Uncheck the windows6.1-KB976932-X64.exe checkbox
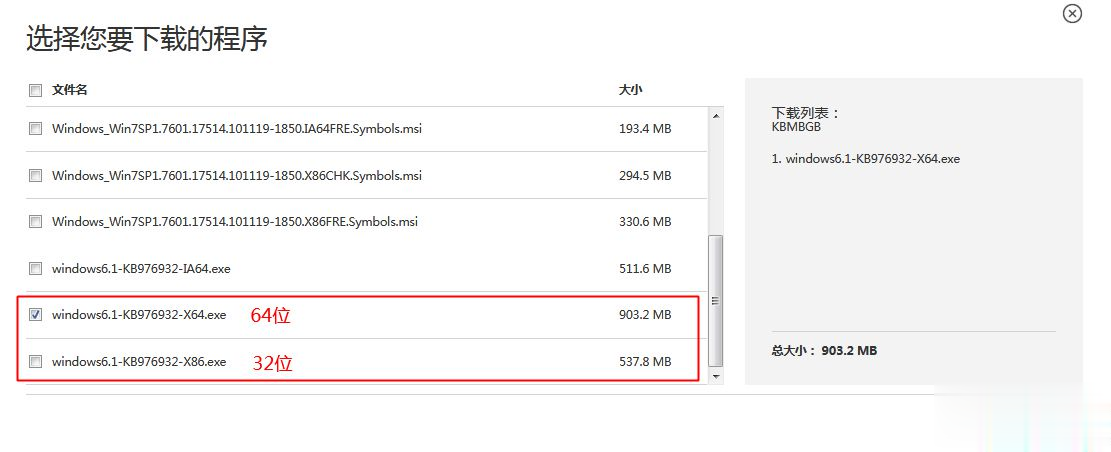 pos(35,315)
